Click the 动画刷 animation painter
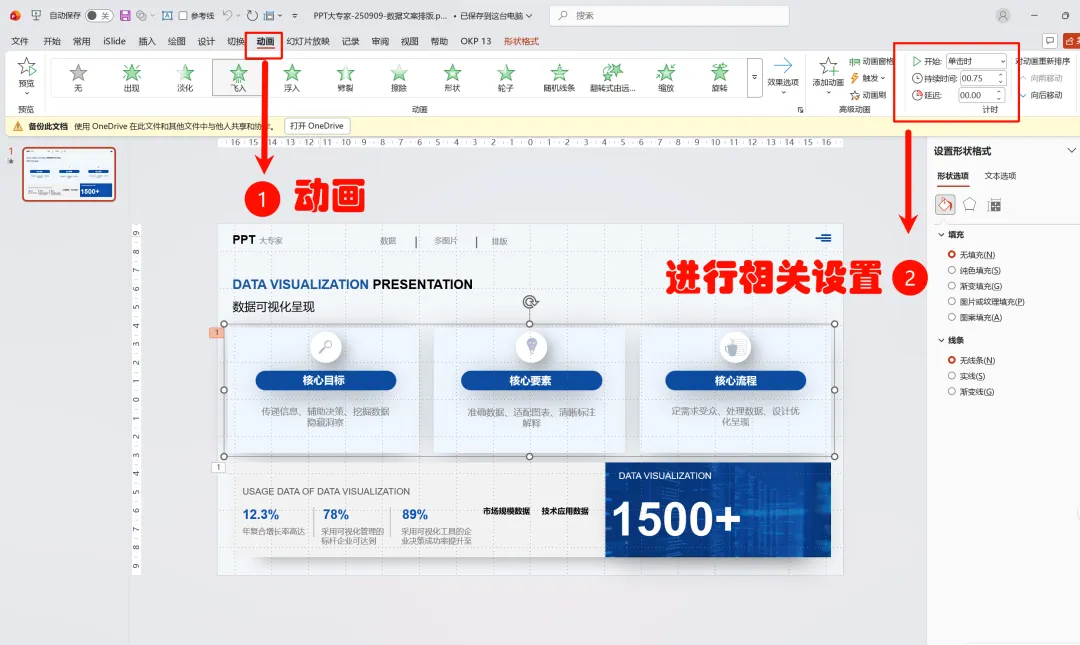 pyautogui.click(x=868, y=95)
